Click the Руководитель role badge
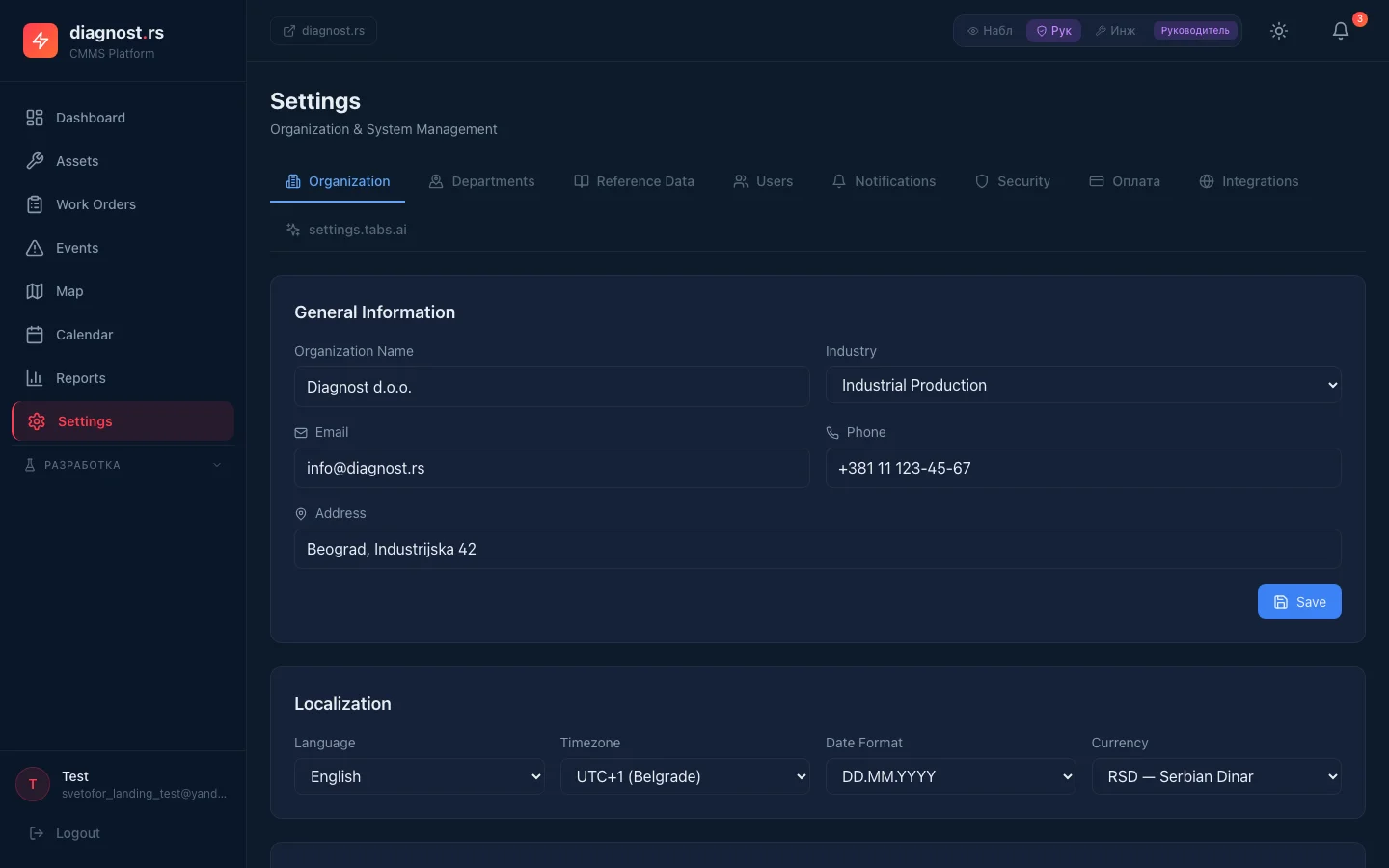This screenshot has width=1389, height=868. (1195, 31)
